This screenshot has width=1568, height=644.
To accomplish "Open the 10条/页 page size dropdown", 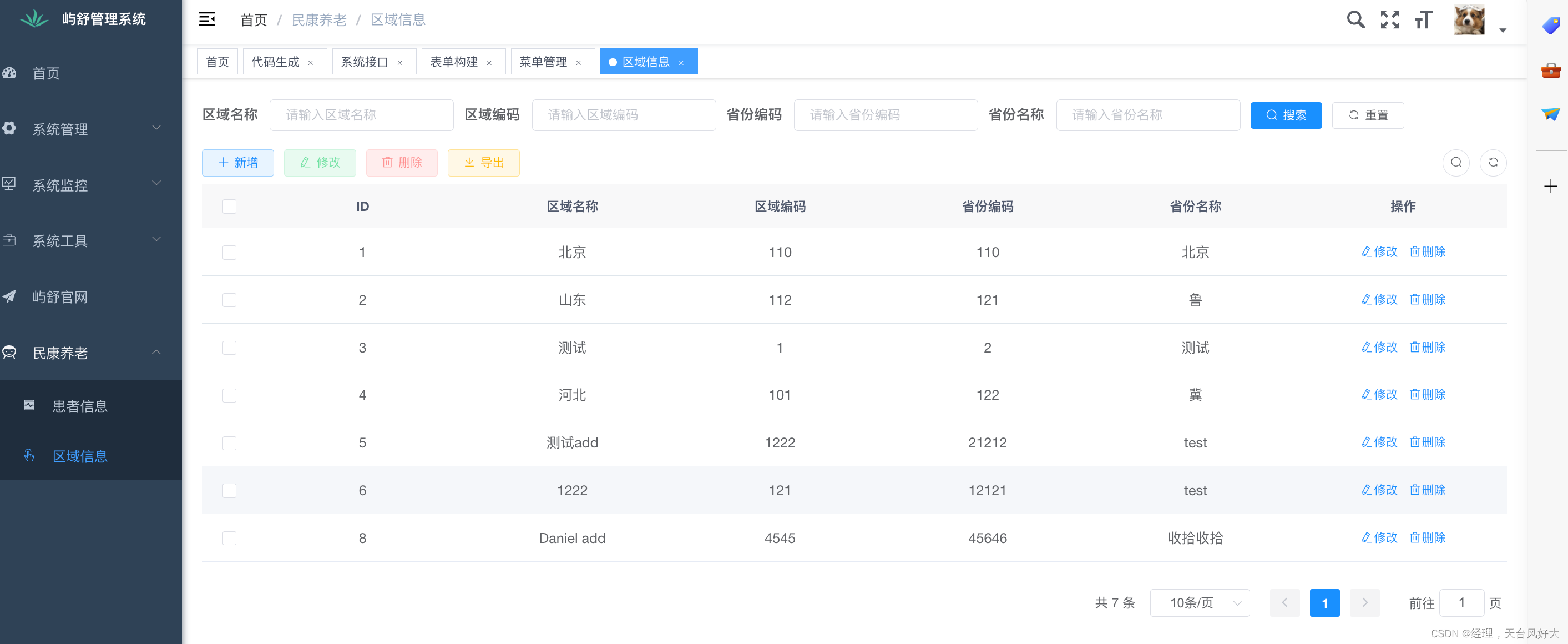I will click(1200, 602).
